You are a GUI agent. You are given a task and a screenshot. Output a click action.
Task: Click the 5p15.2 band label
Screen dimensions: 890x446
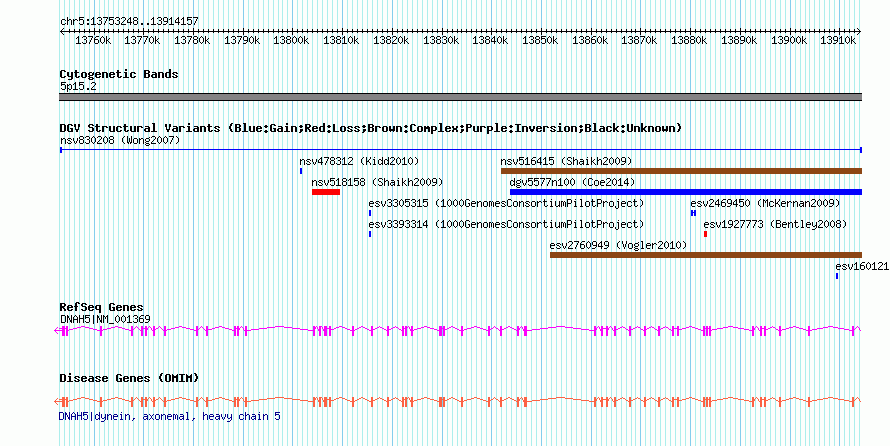(77, 87)
